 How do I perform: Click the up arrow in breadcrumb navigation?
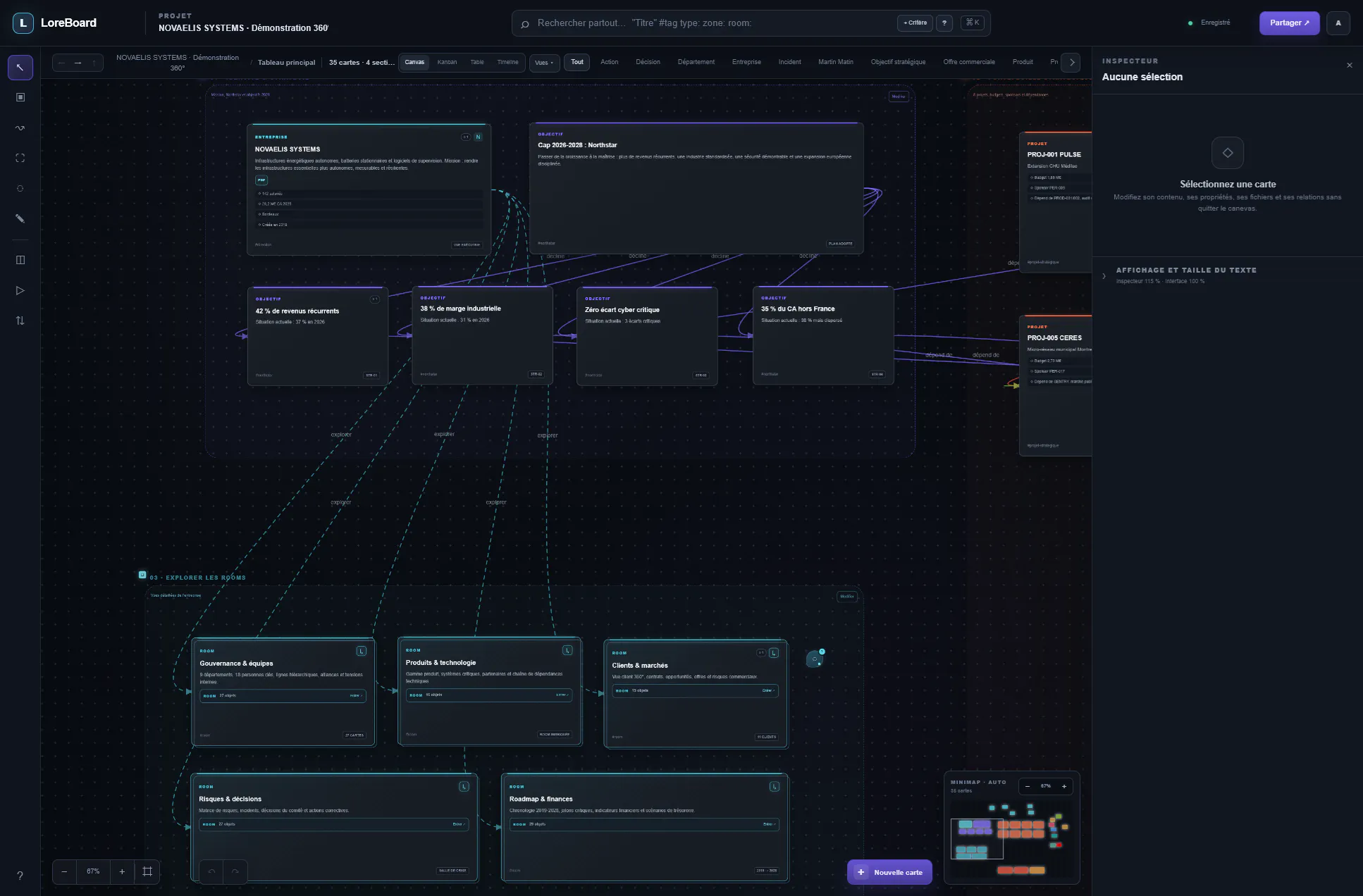point(94,63)
